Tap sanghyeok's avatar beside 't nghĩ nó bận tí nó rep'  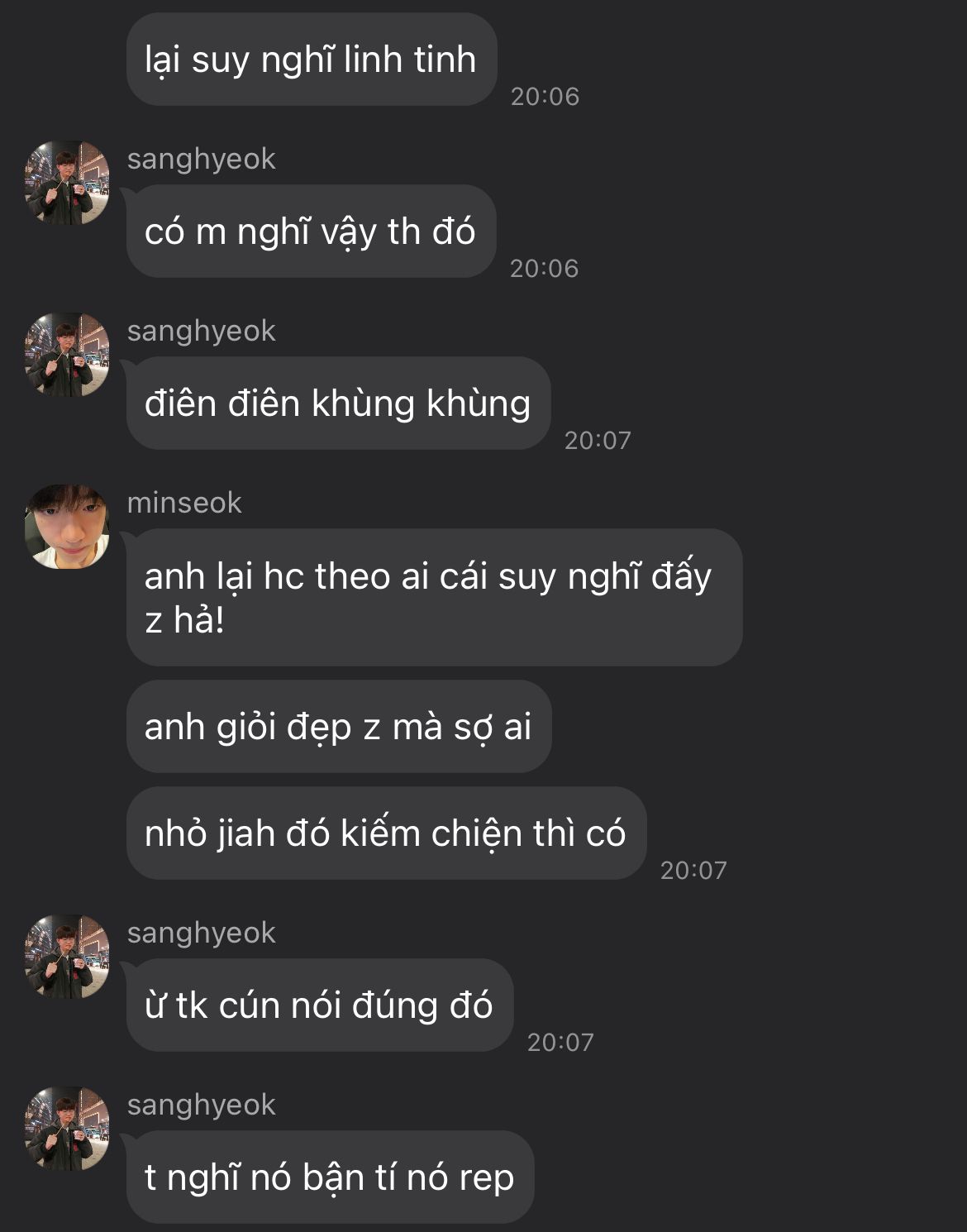pos(67,1129)
